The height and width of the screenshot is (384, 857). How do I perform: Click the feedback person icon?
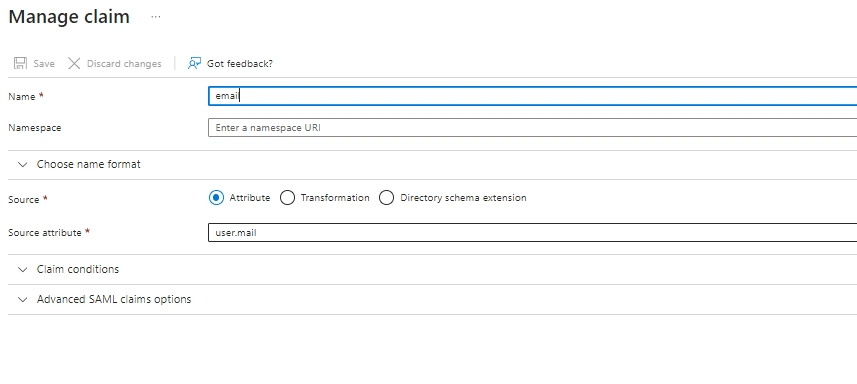tap(194, 63)
